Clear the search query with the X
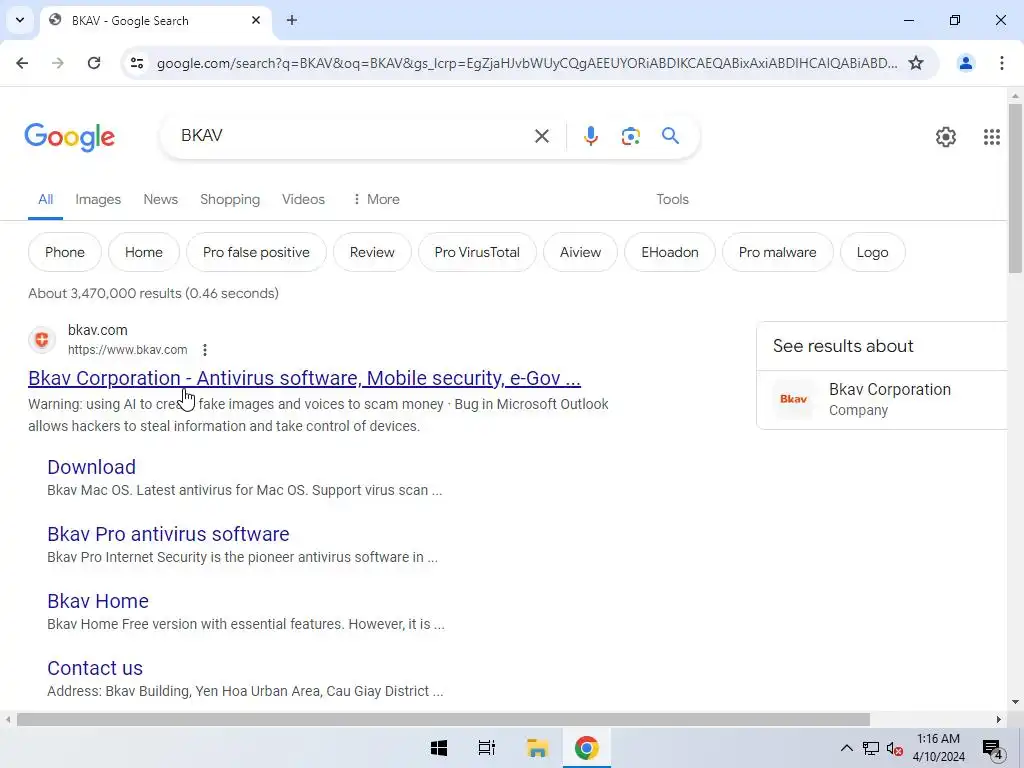 [x=542, y=136]
